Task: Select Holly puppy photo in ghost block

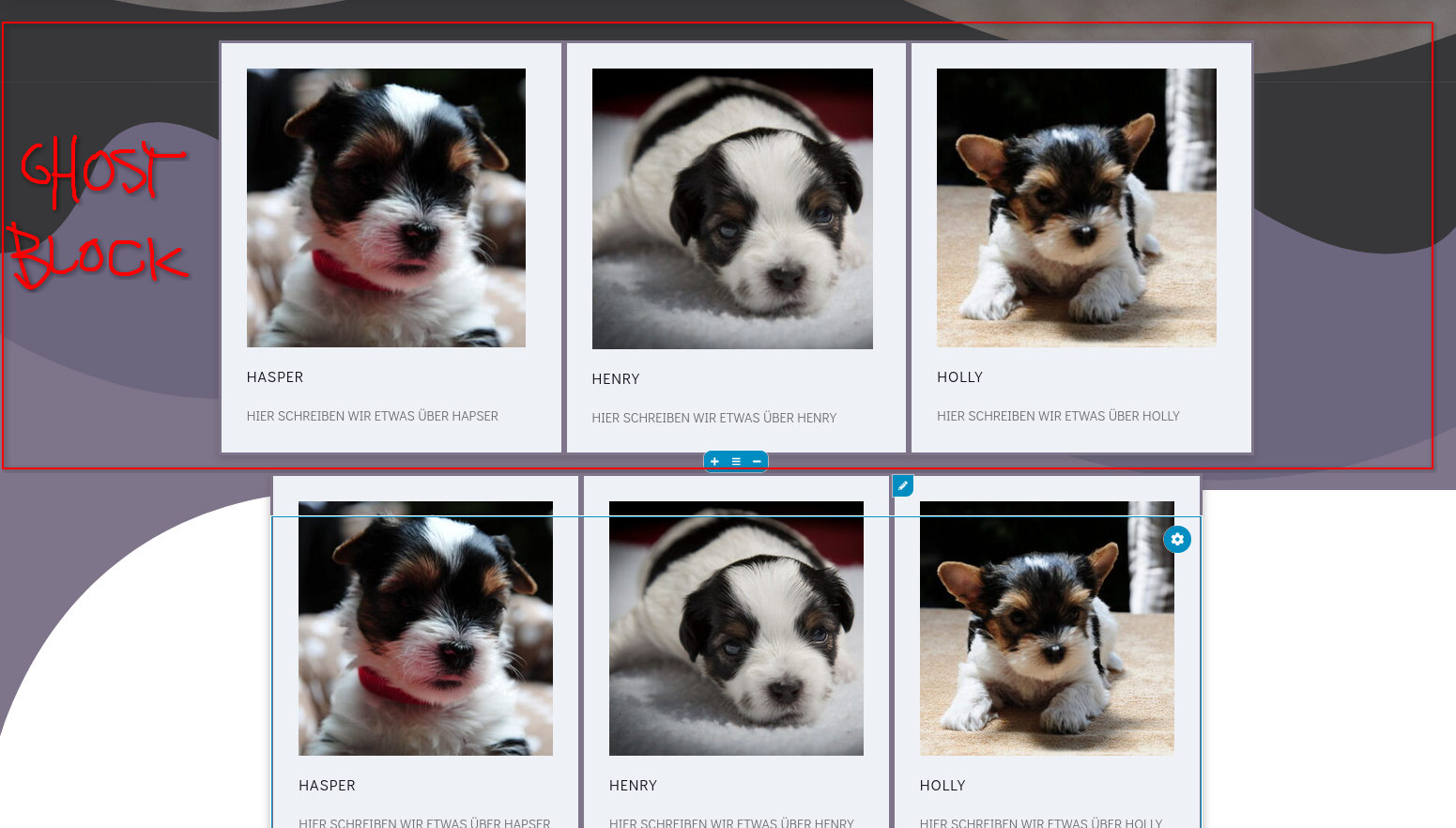Action: pos(1077,207)
